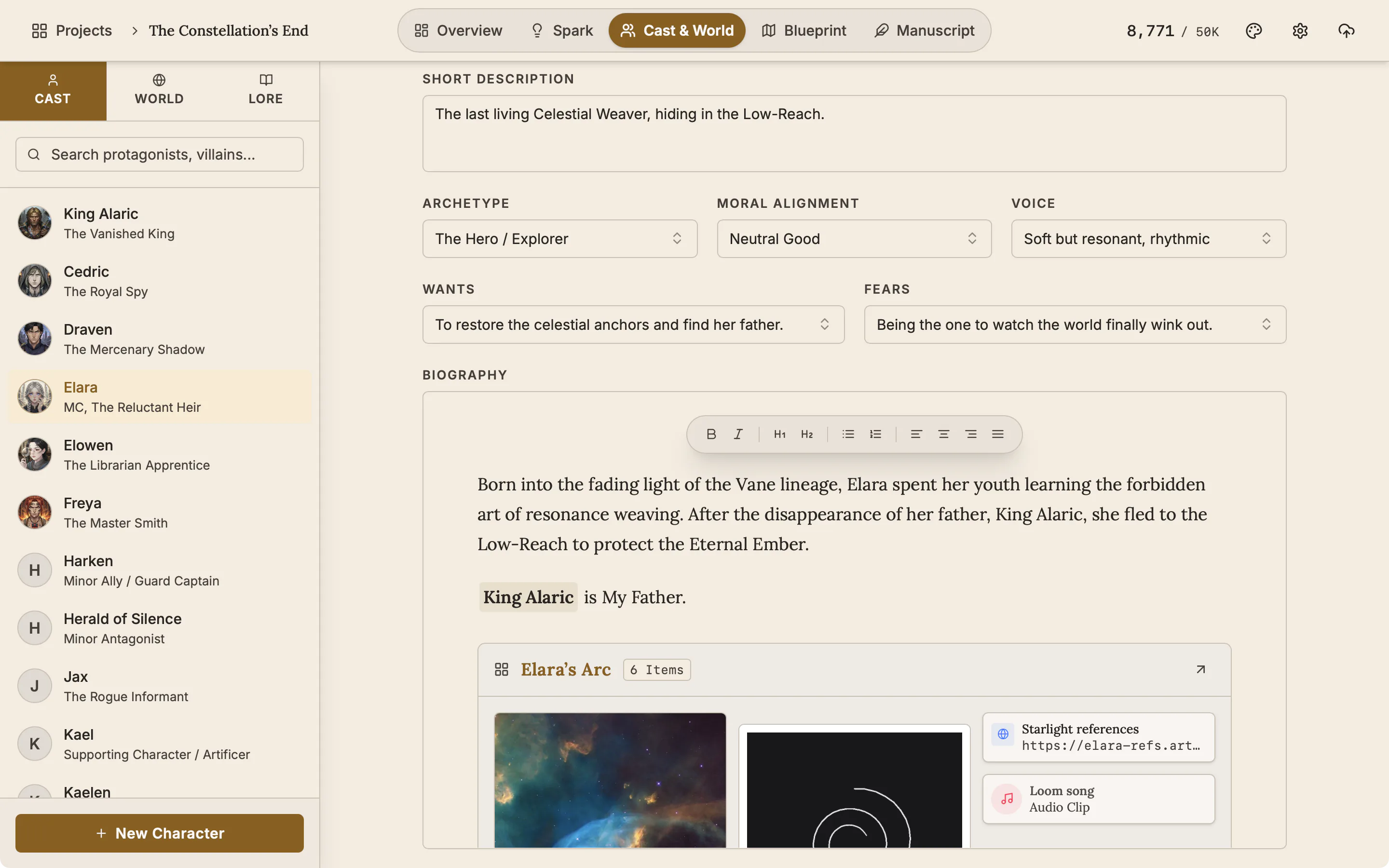Screen dimensions: 1389x868
Task: Select Elara in the cast list
Action: coord(160,397)
